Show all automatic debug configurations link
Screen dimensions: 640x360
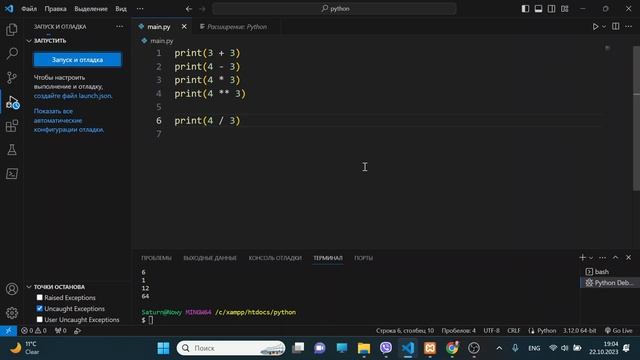pos(69,120)
